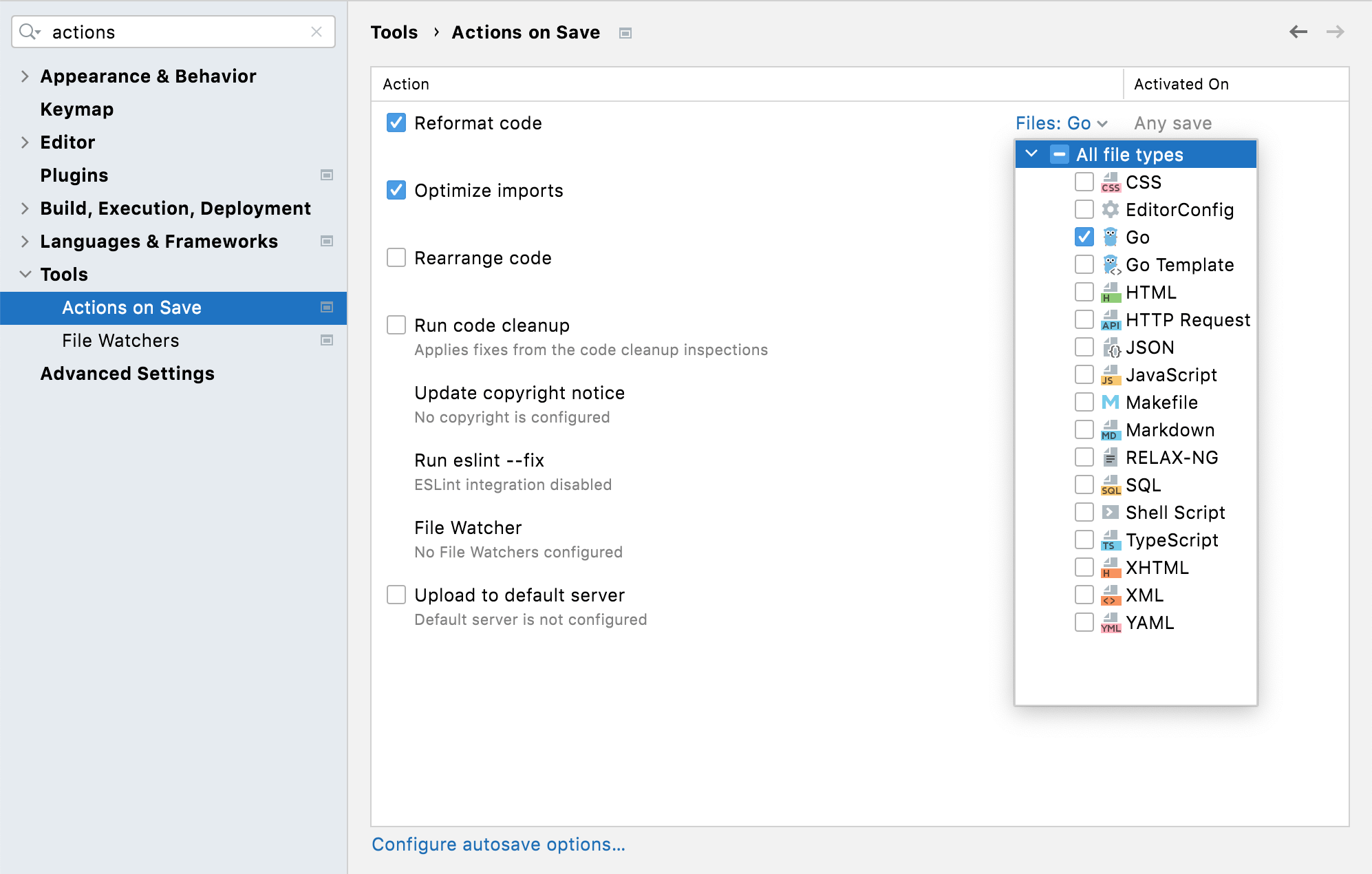The image size is (1372, 874).
Task: Collapse the All file types node
Action: [x=1031, y=154]
